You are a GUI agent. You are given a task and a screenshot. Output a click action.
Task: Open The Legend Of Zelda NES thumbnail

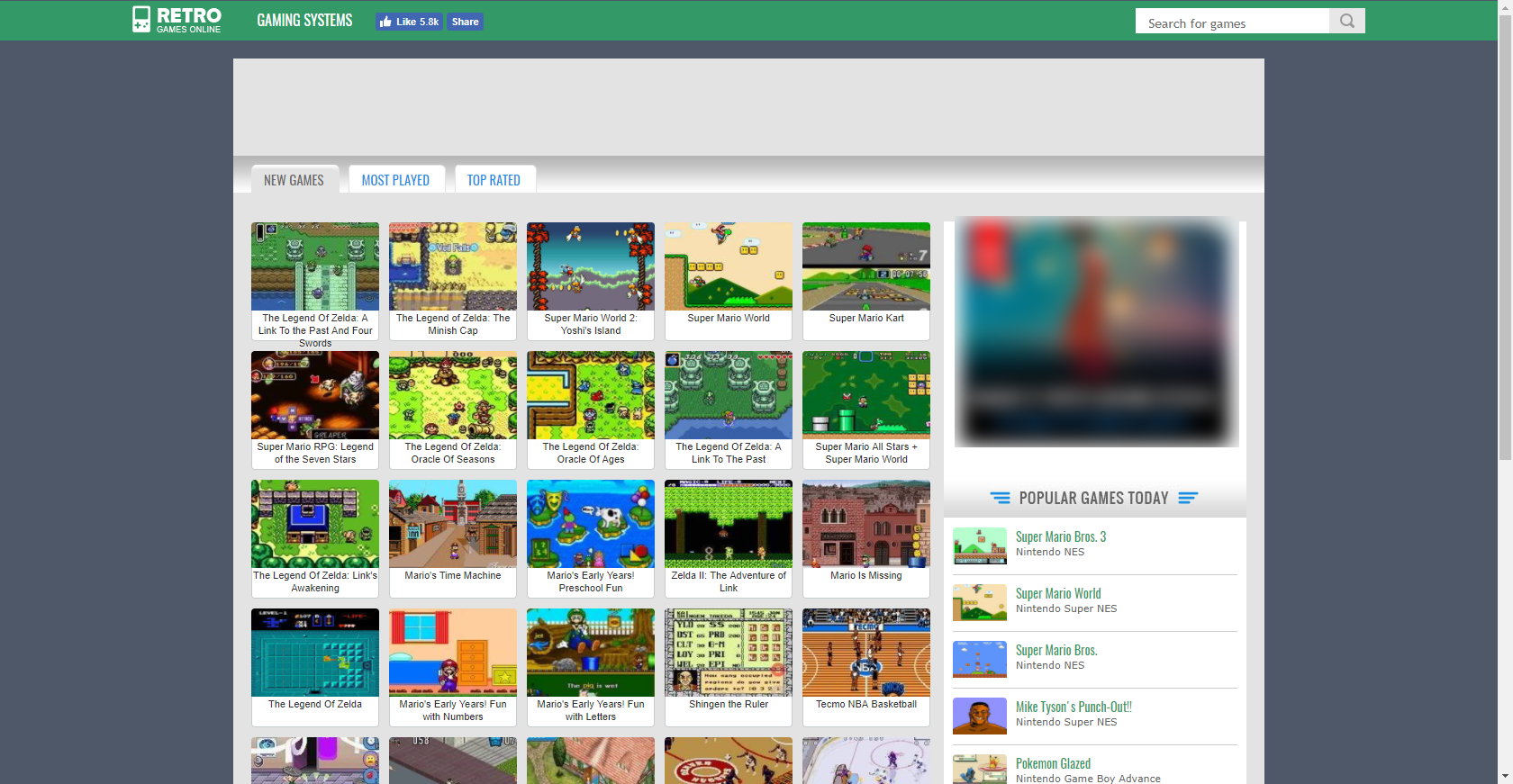(315, 653)
